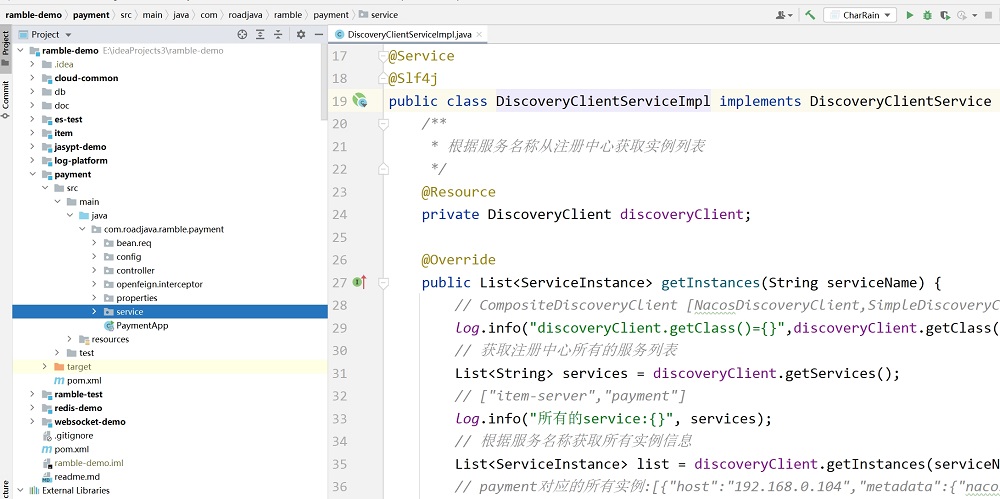The width and height of the screenshot is (1000, 499).
Task: Expand the .idea folder
Action: [33, 64]
